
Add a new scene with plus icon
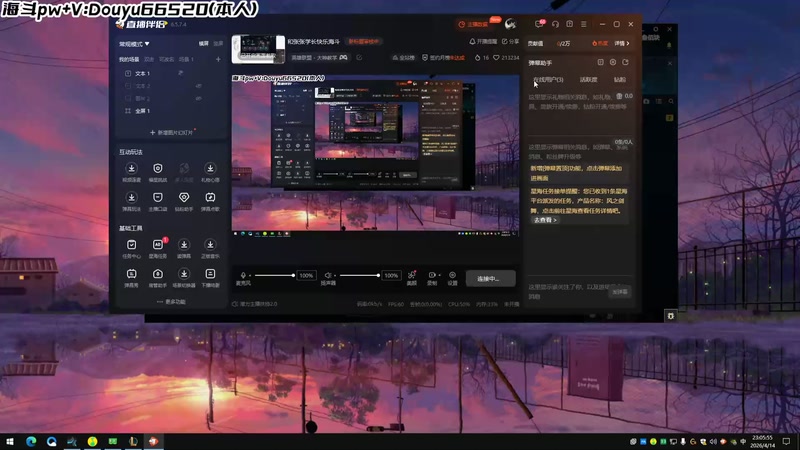tap(218, 59)
